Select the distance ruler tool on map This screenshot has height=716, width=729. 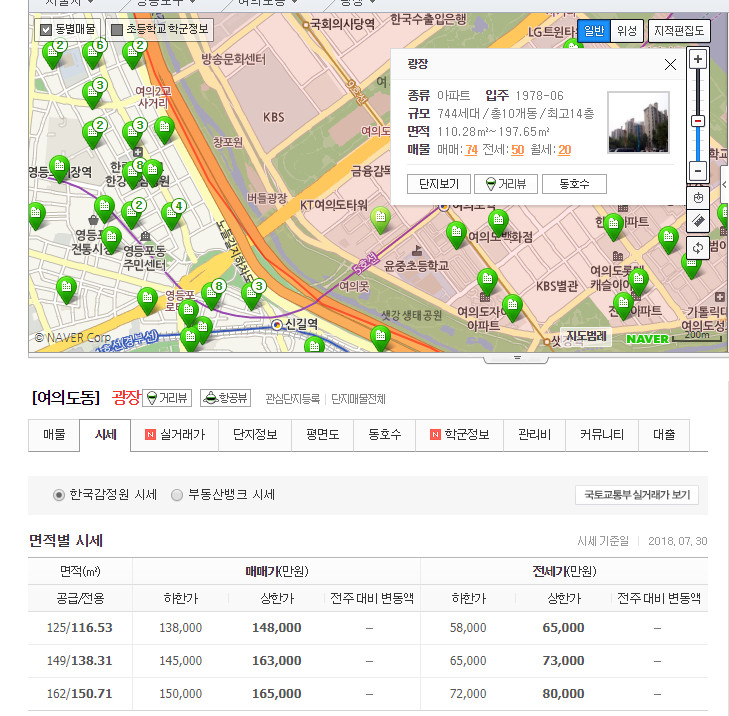pos(698,221)
